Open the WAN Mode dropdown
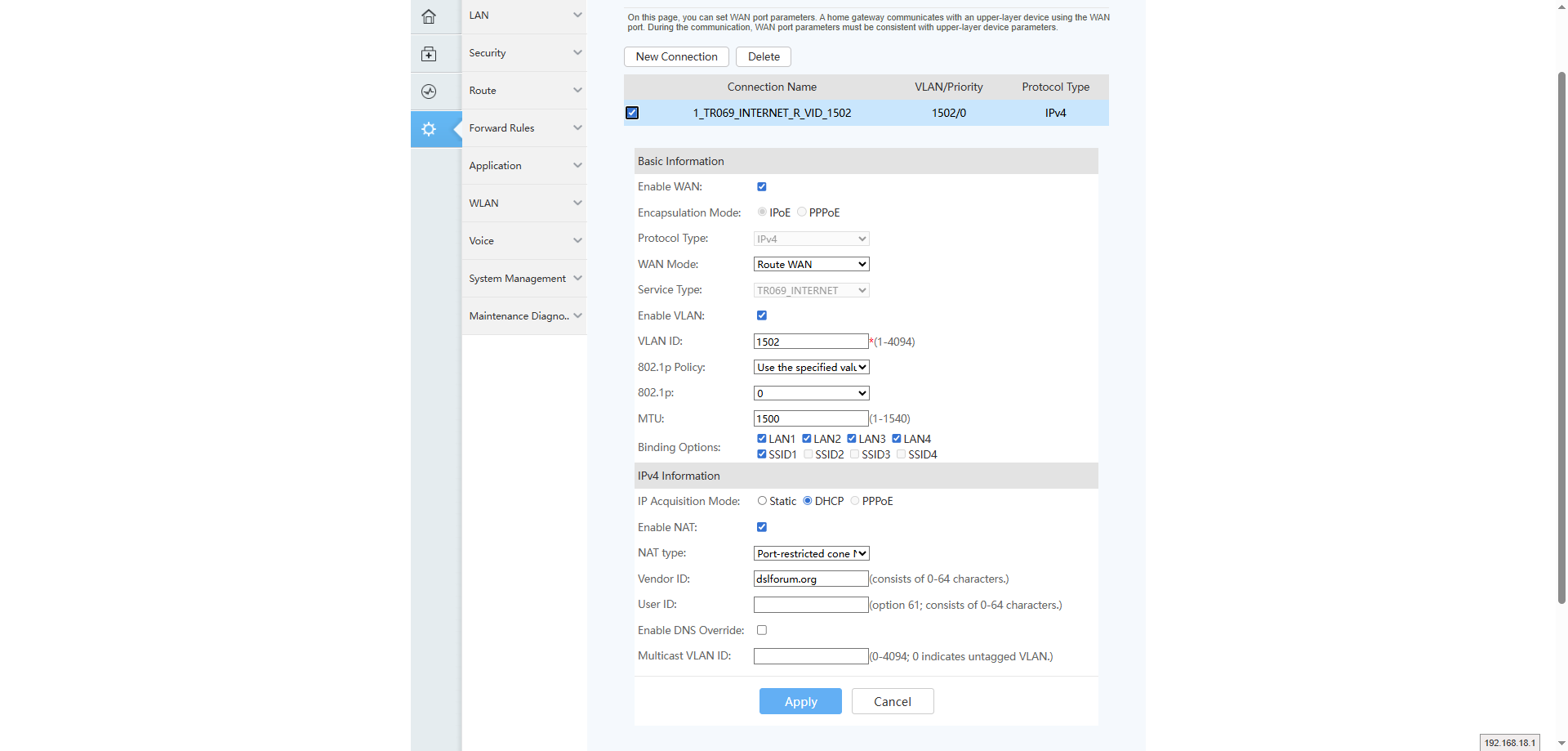Image resolution: width=1568 pixels, height=751 pixels. pos(811,264)
